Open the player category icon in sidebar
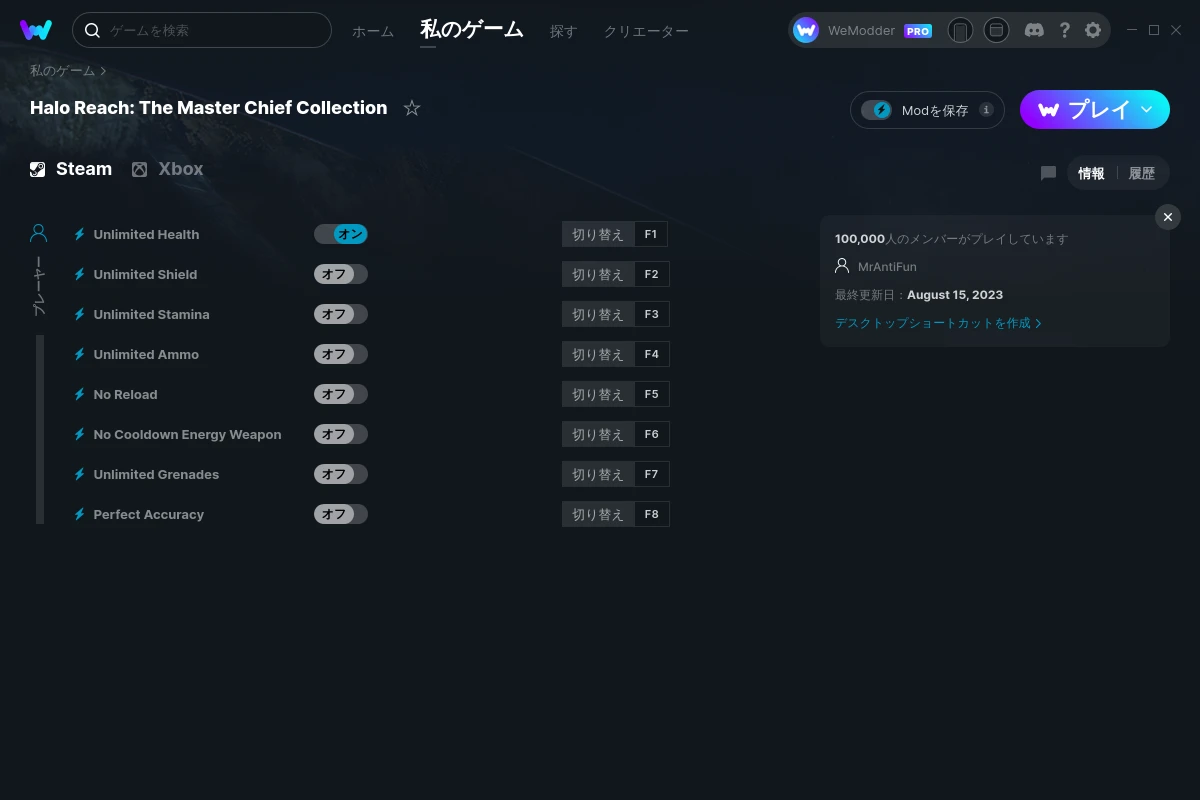 point(39,233)
